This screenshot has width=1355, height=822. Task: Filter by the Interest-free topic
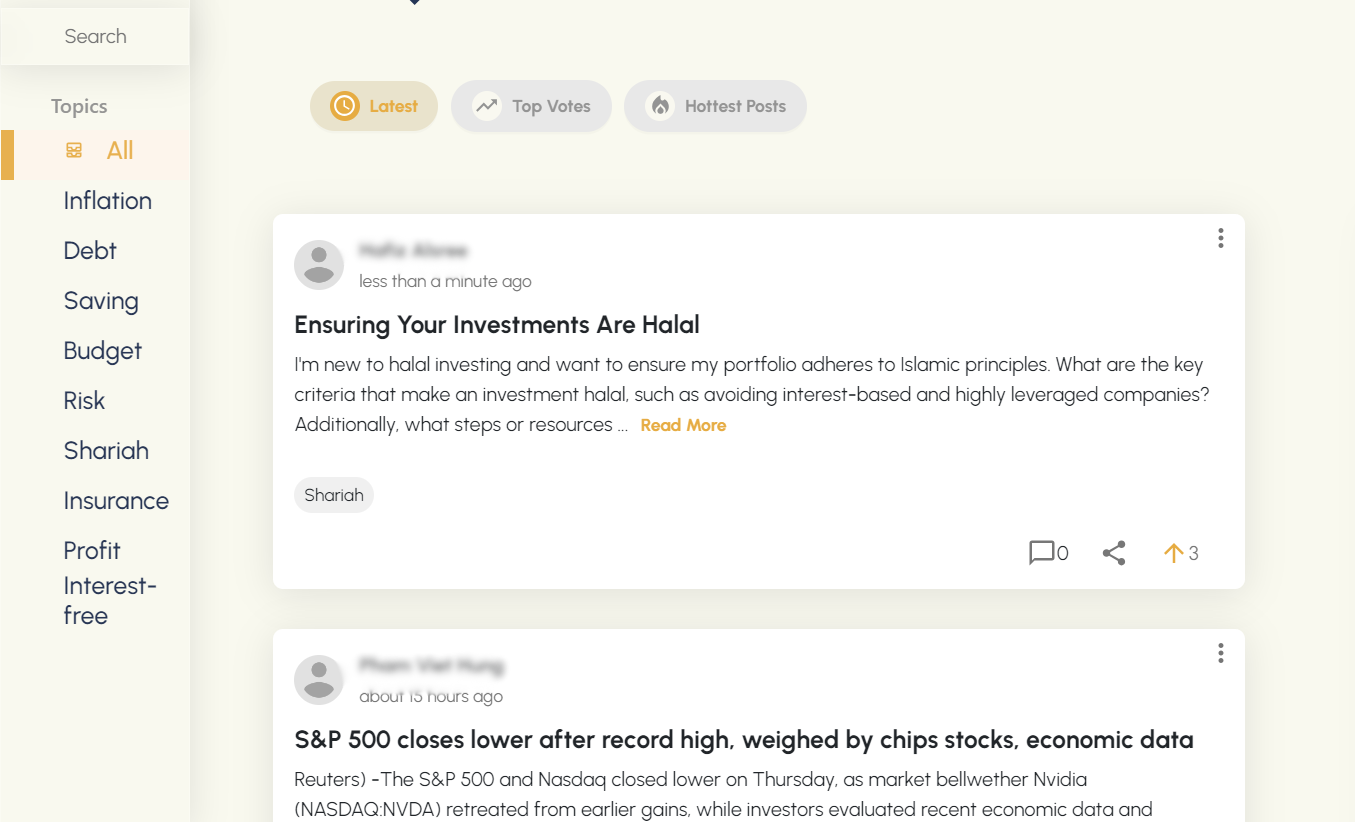tap(109, 600)
